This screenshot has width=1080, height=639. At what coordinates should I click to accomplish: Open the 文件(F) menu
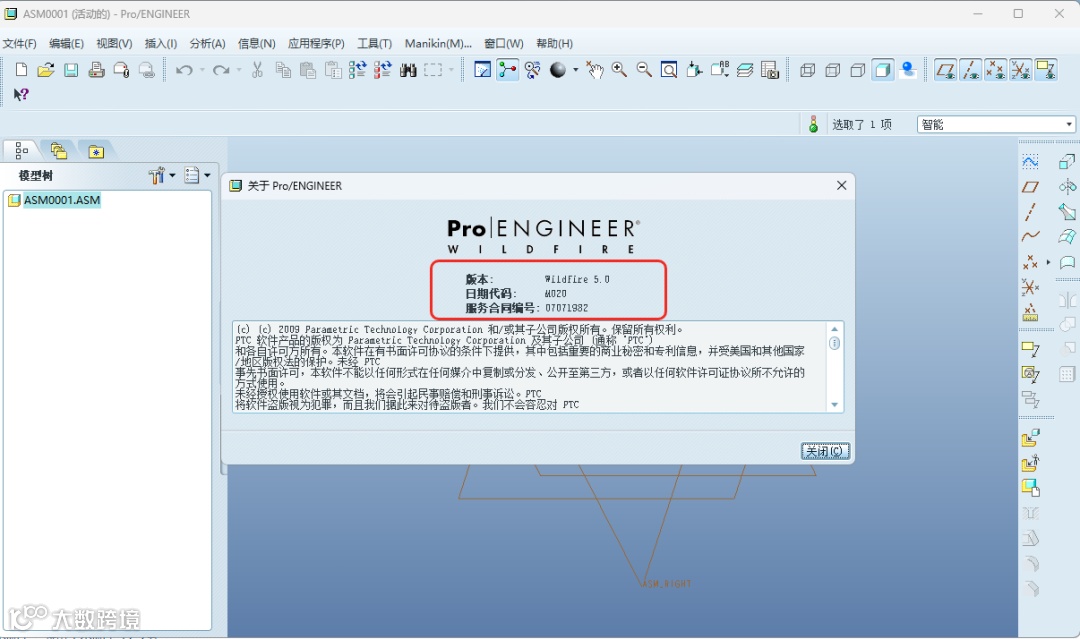(x=19, y=43)
